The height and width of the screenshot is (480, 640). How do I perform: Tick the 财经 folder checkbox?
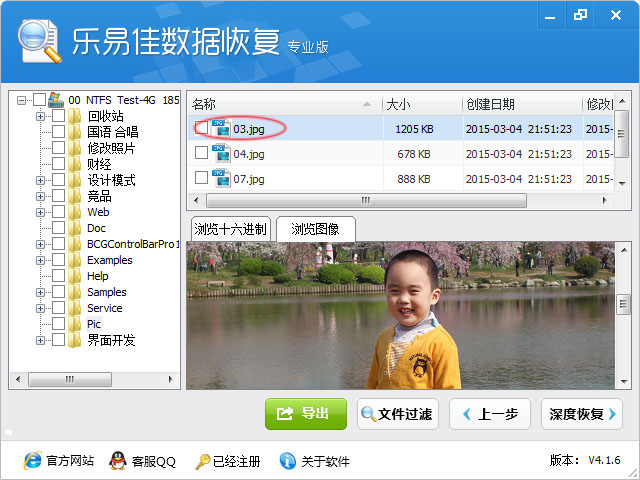coord(58,164)
